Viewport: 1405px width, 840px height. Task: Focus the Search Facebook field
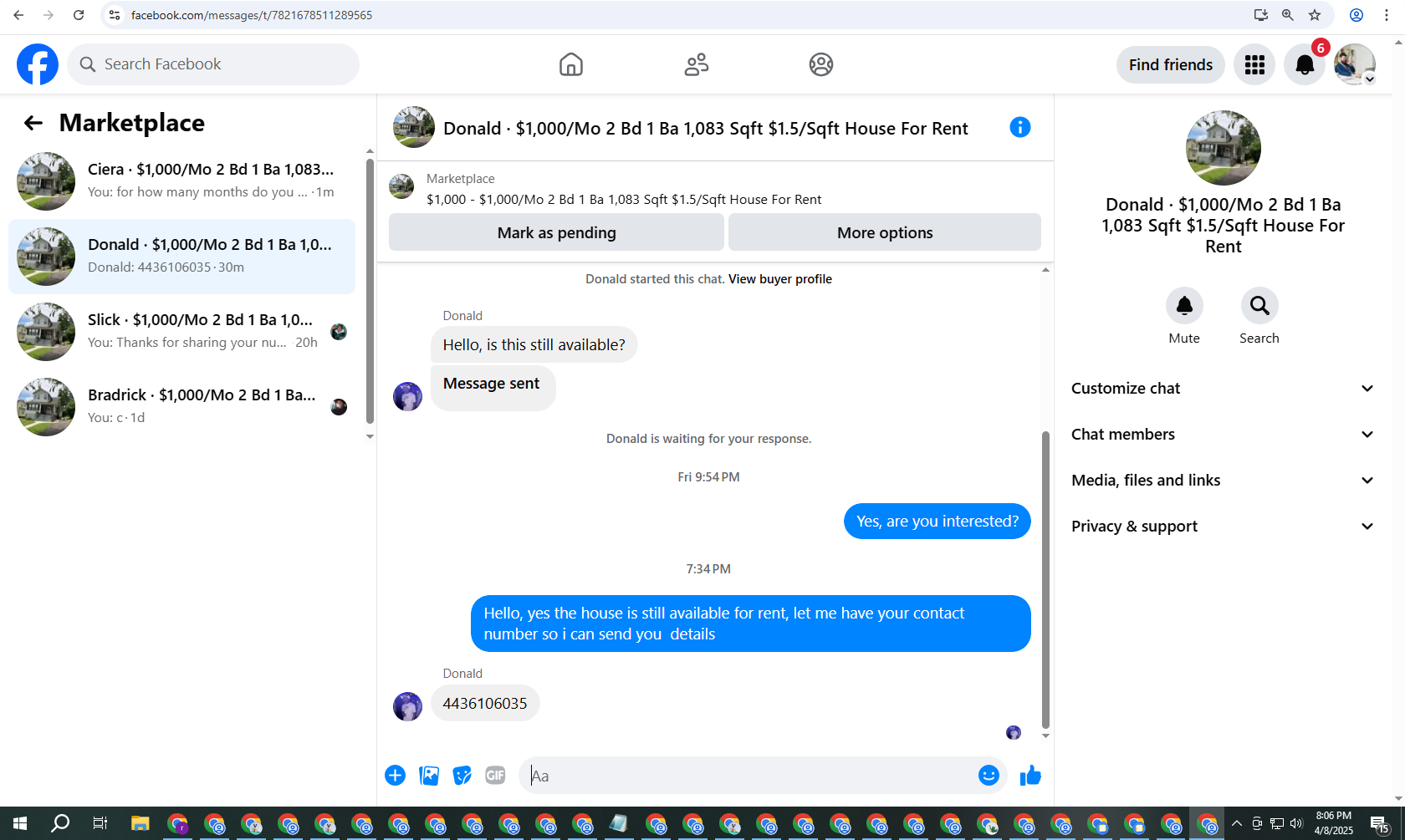tap(213, 64)
